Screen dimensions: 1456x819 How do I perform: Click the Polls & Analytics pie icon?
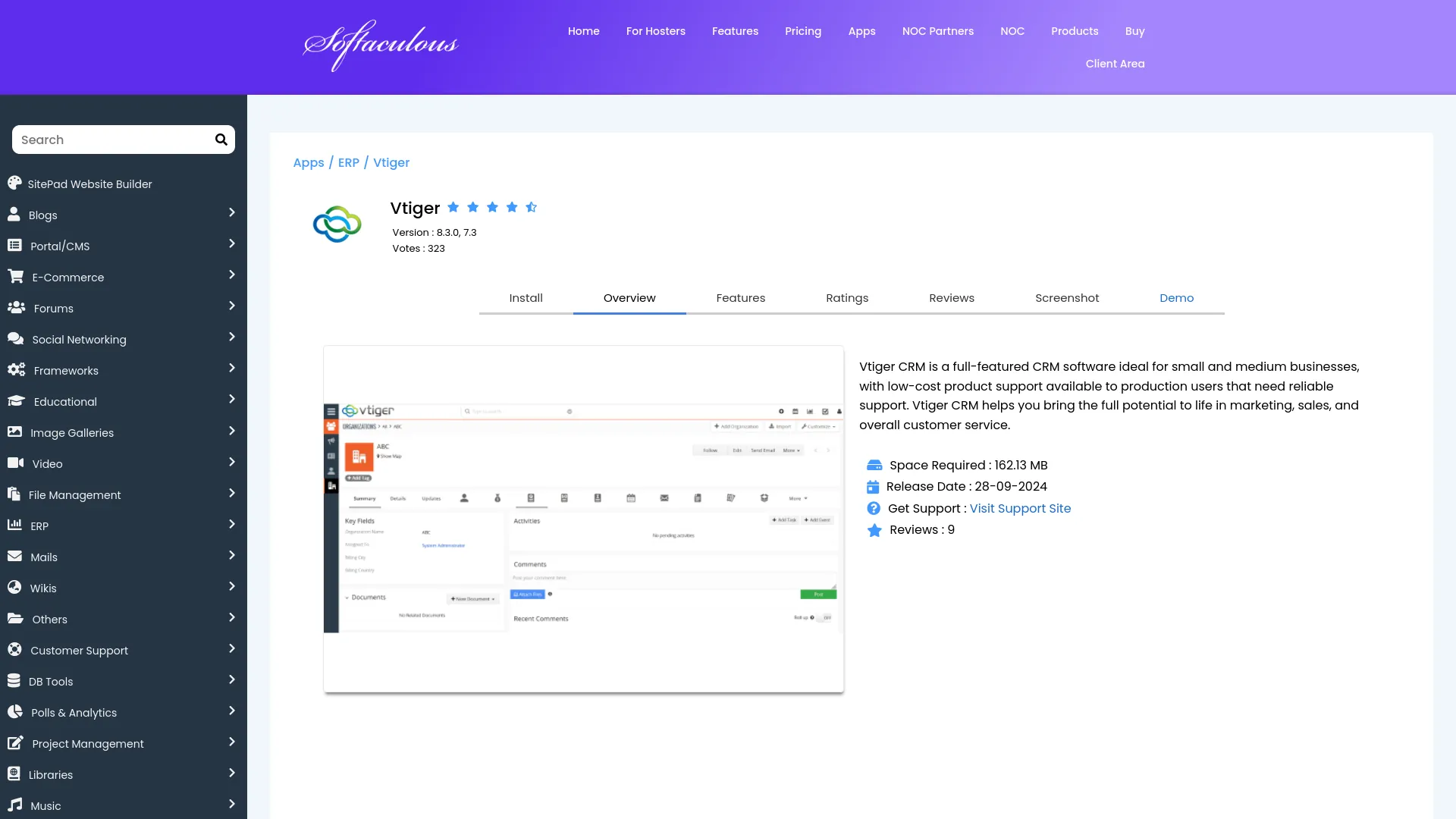(x=14, y=711)
